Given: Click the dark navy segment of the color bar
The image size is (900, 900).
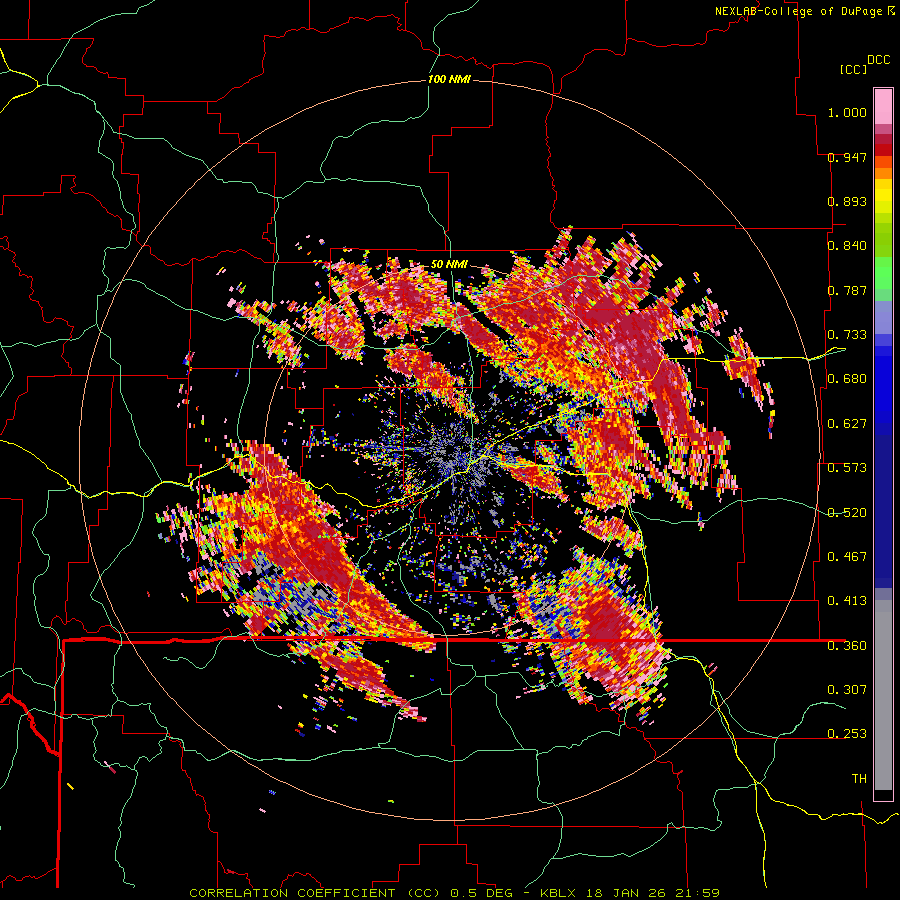Looking at the screenshot, I should point(883,511).
